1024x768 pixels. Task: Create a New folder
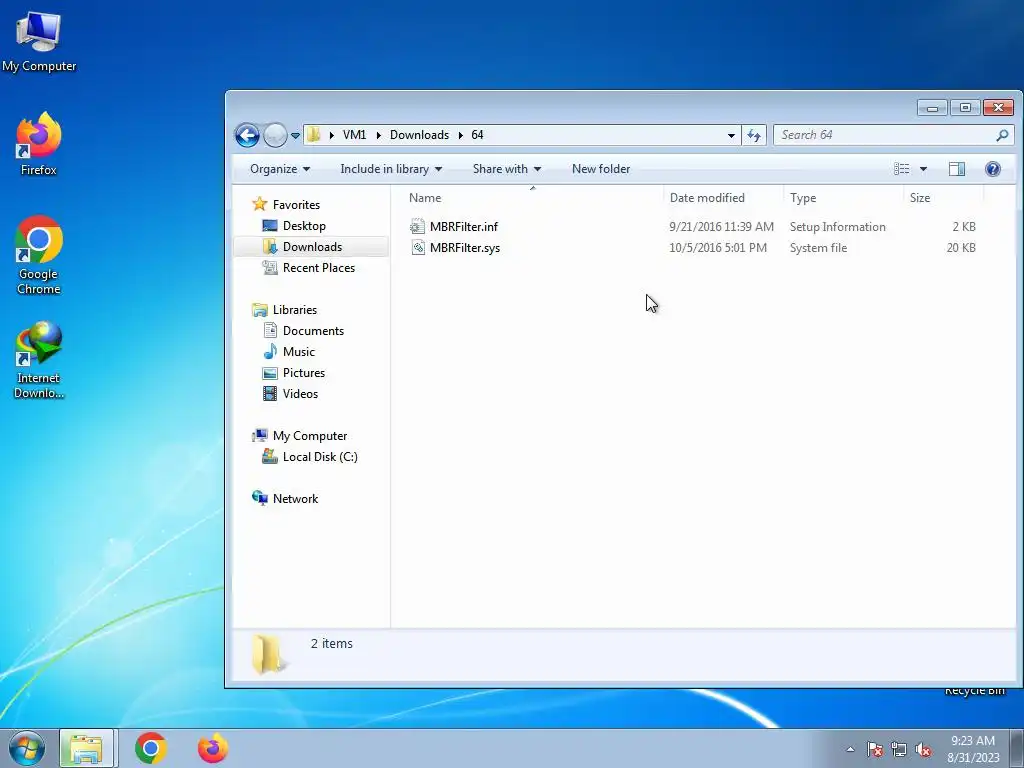click(601, 169)
